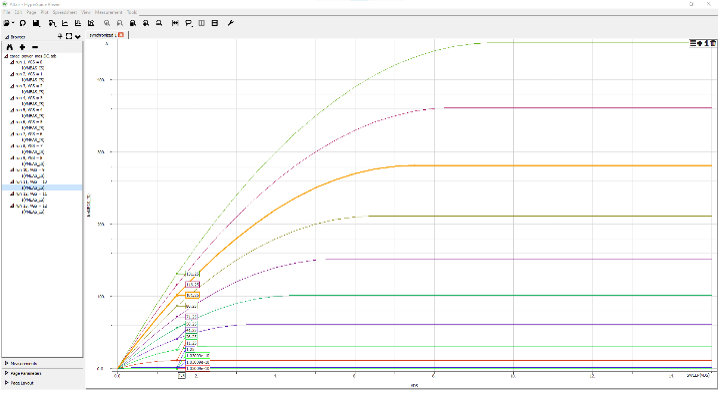Click the plus icon in Browser panel

coord(22,47)
